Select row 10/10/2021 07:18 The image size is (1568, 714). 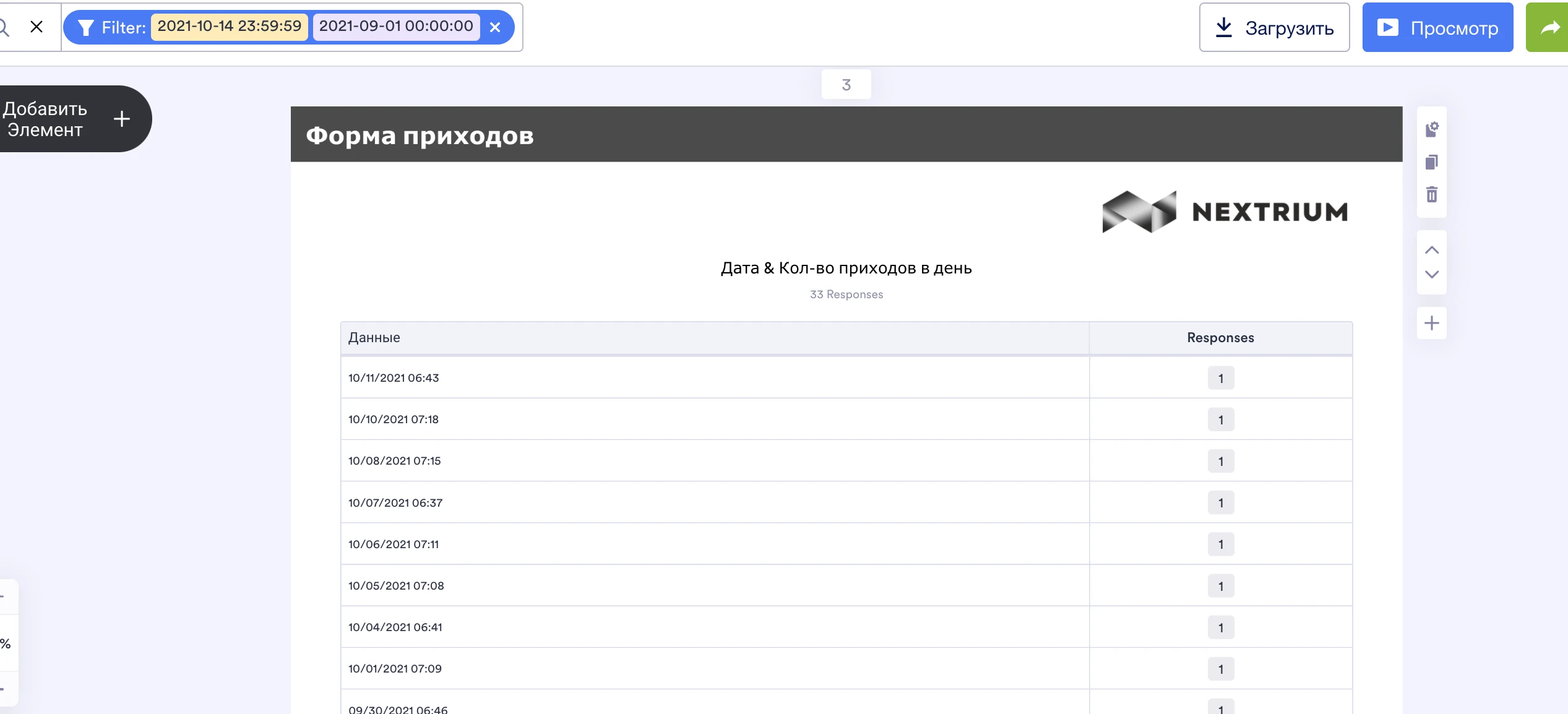(x=846, y=419)
